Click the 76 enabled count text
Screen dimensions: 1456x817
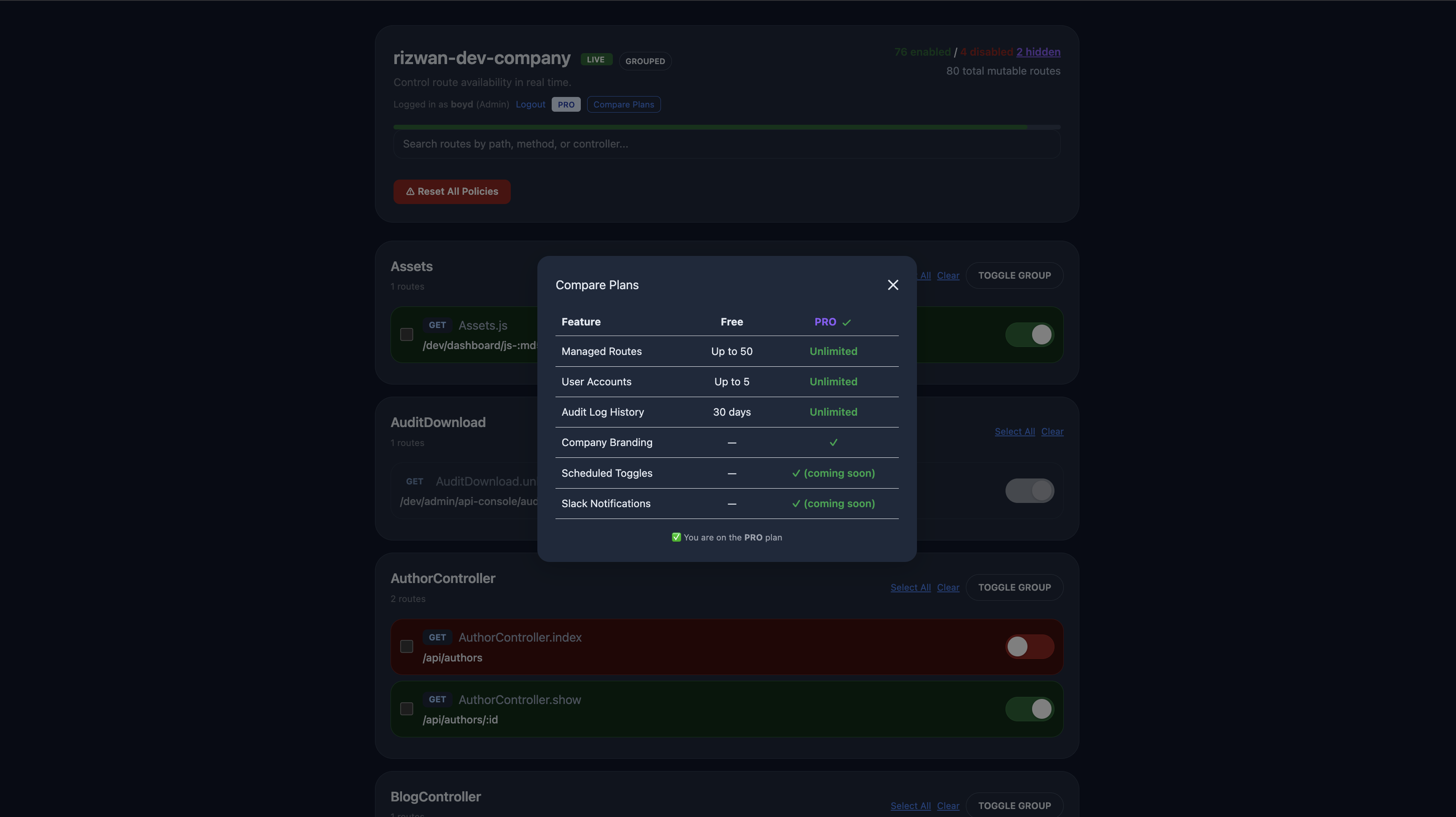pos(922,52)
